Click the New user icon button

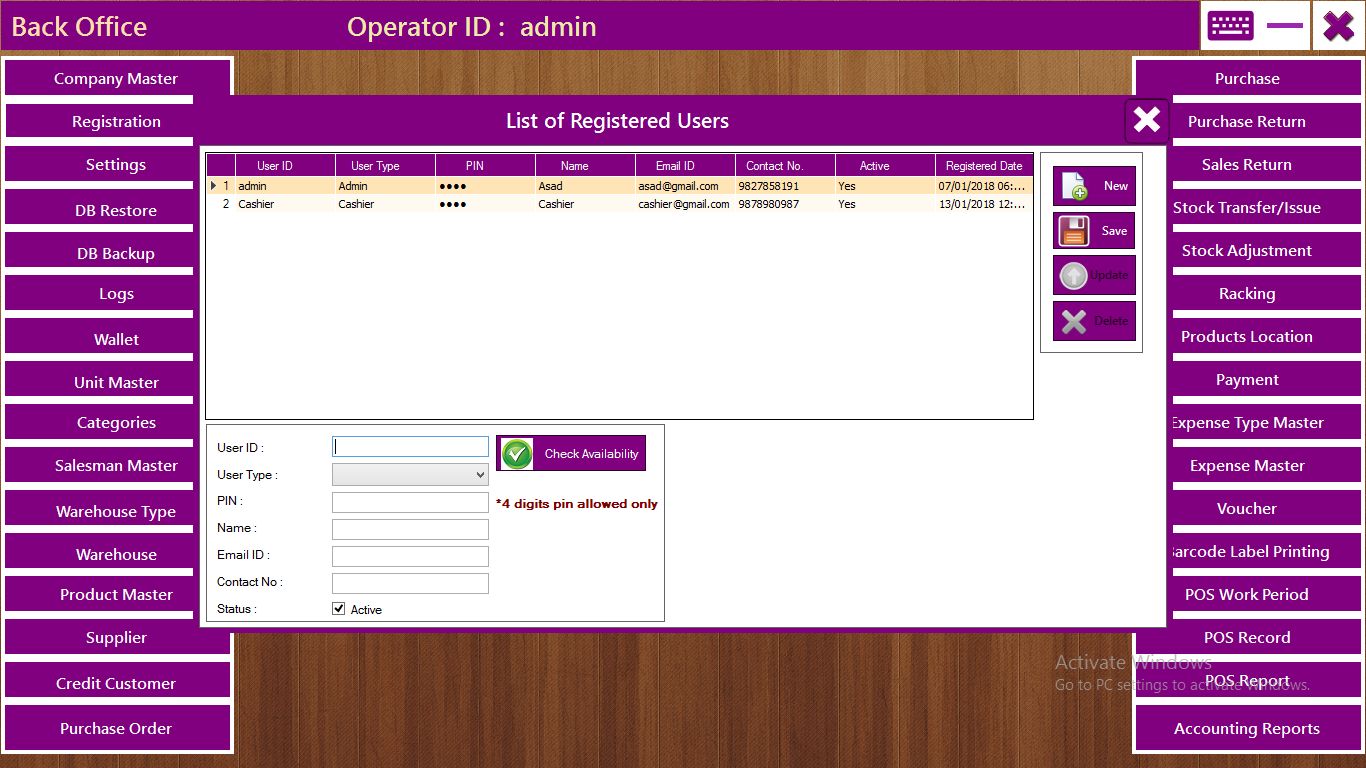[x=1074, y=186]
